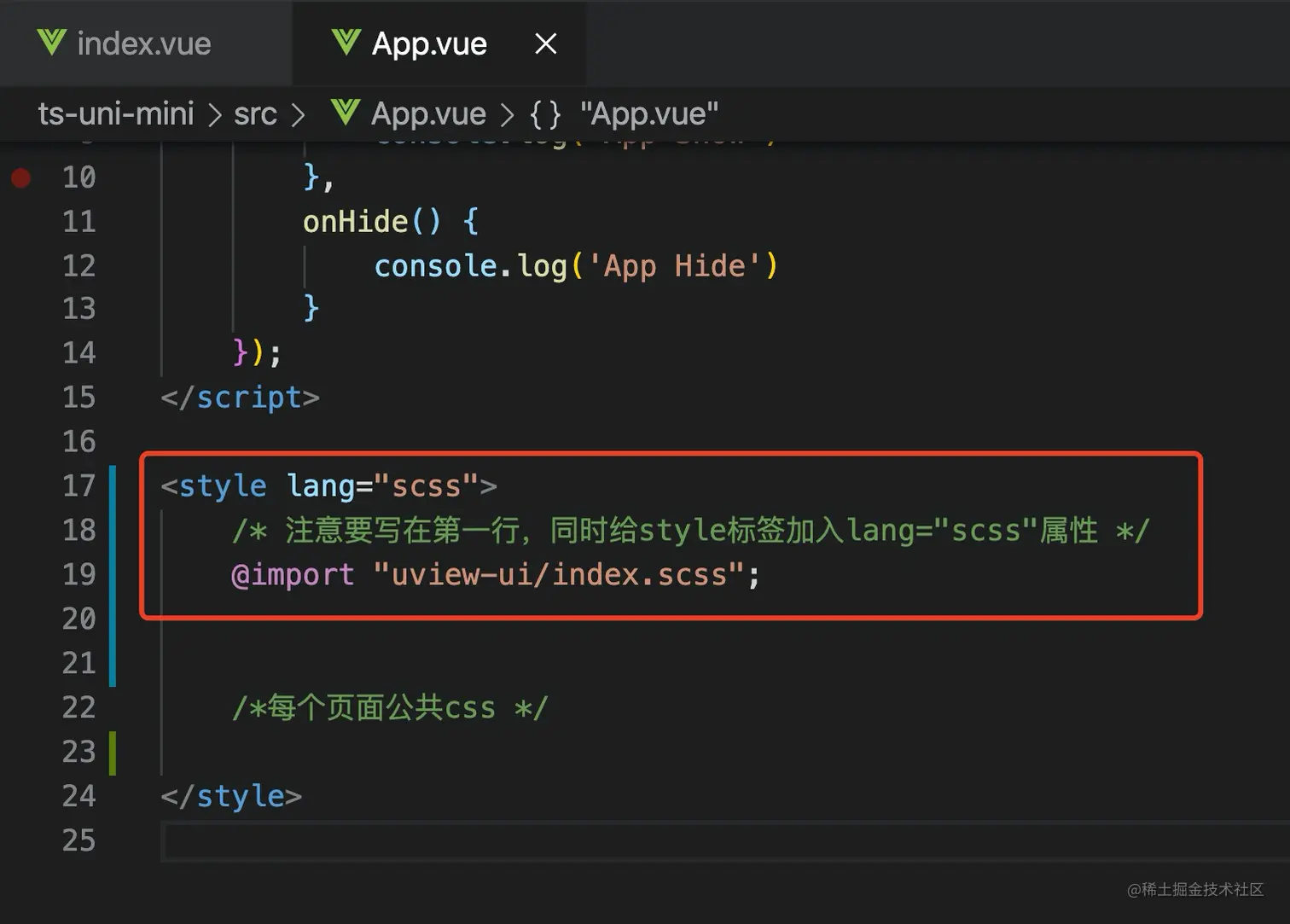Screen dimensions: 1290x924
Task: Open App.vue breadcrumb file entry
Action: pos(428,113)
